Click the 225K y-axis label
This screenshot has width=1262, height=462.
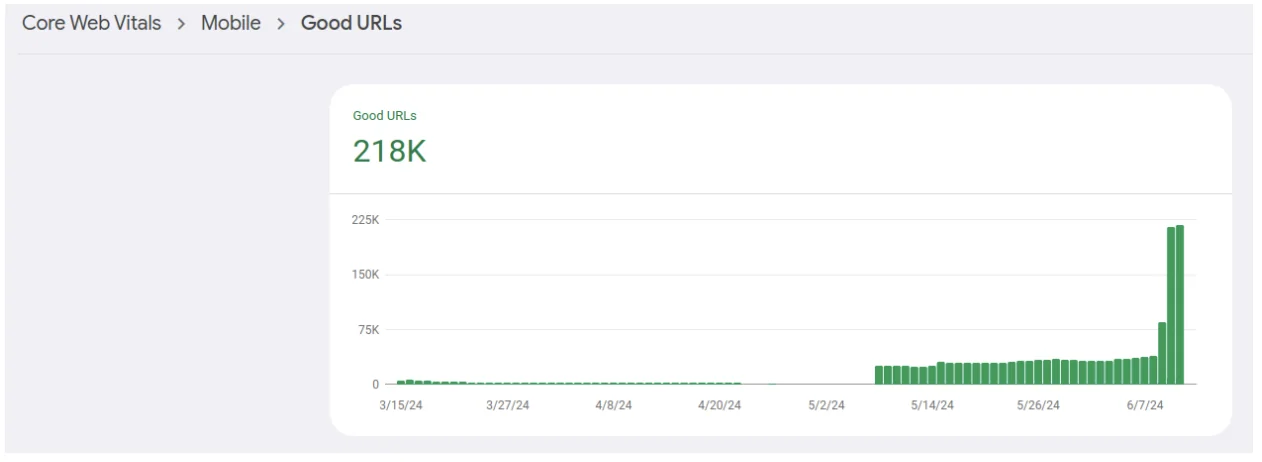(x=366, y=220)
